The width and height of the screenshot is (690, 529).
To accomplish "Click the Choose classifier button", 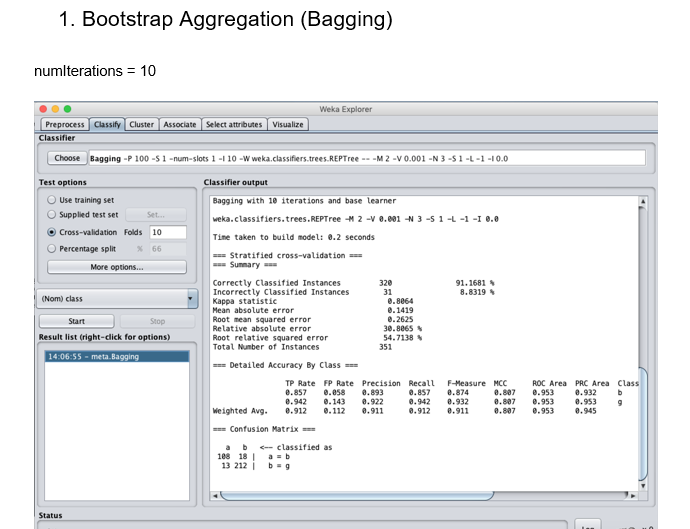I will pyautogui.click(x=67, y=158).
